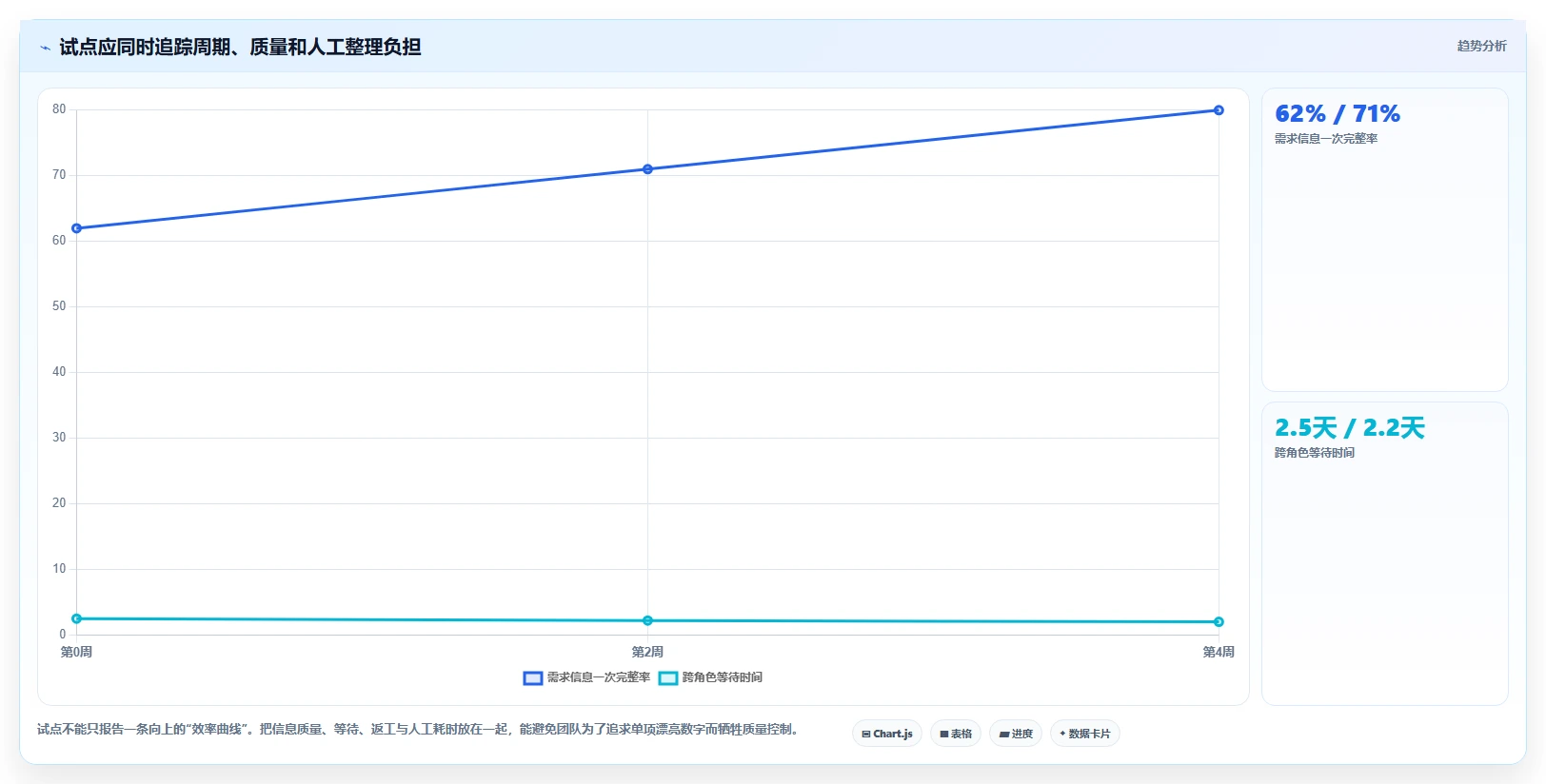This screenshot has width=1546, height=784.
Task: Click the 50 y-axis tick label
Action: pos(59,306)
